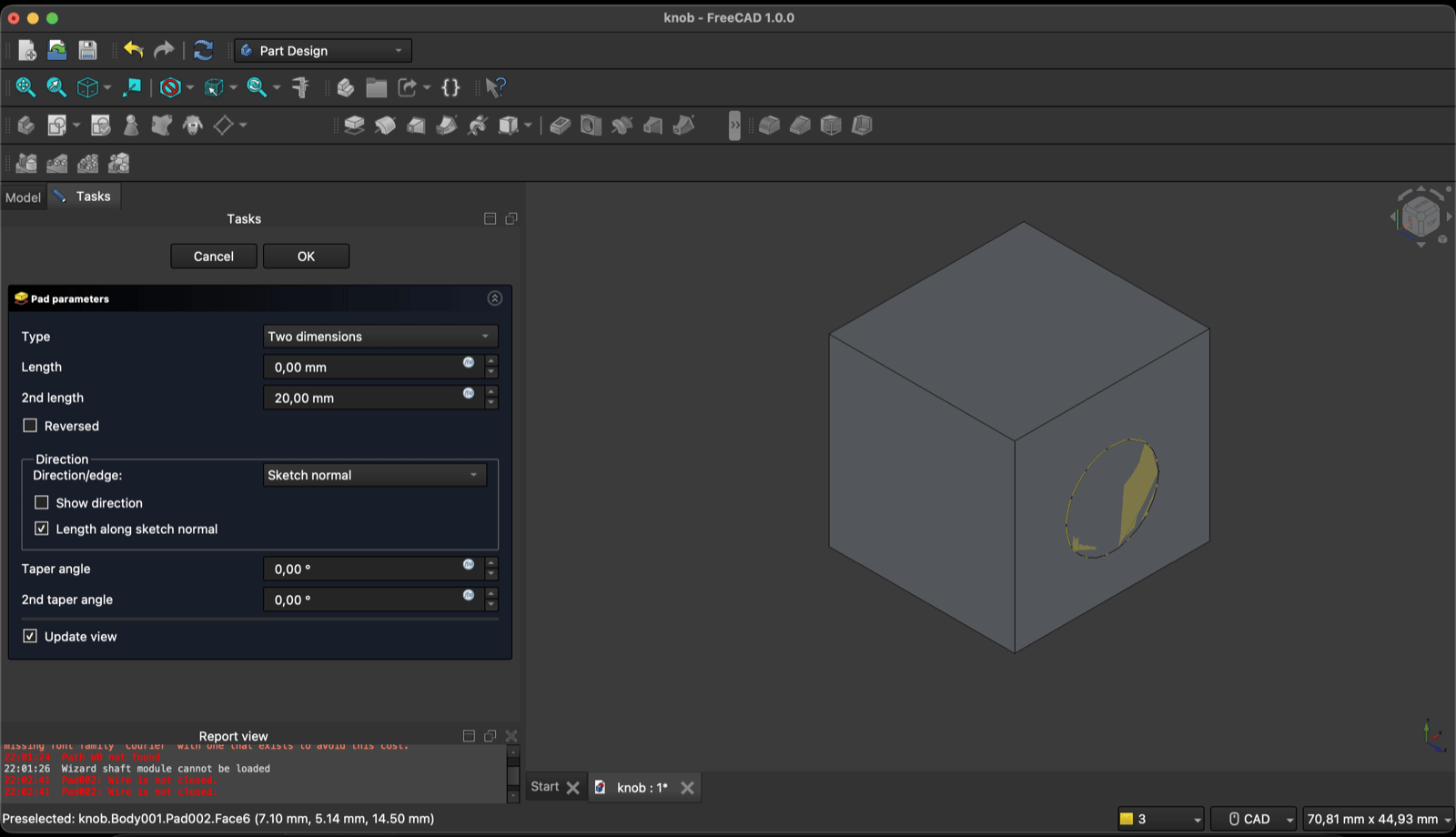Close the Report view panel
Image resolution: width=1456 pixels, height=837 pixels.
point(511,736)
